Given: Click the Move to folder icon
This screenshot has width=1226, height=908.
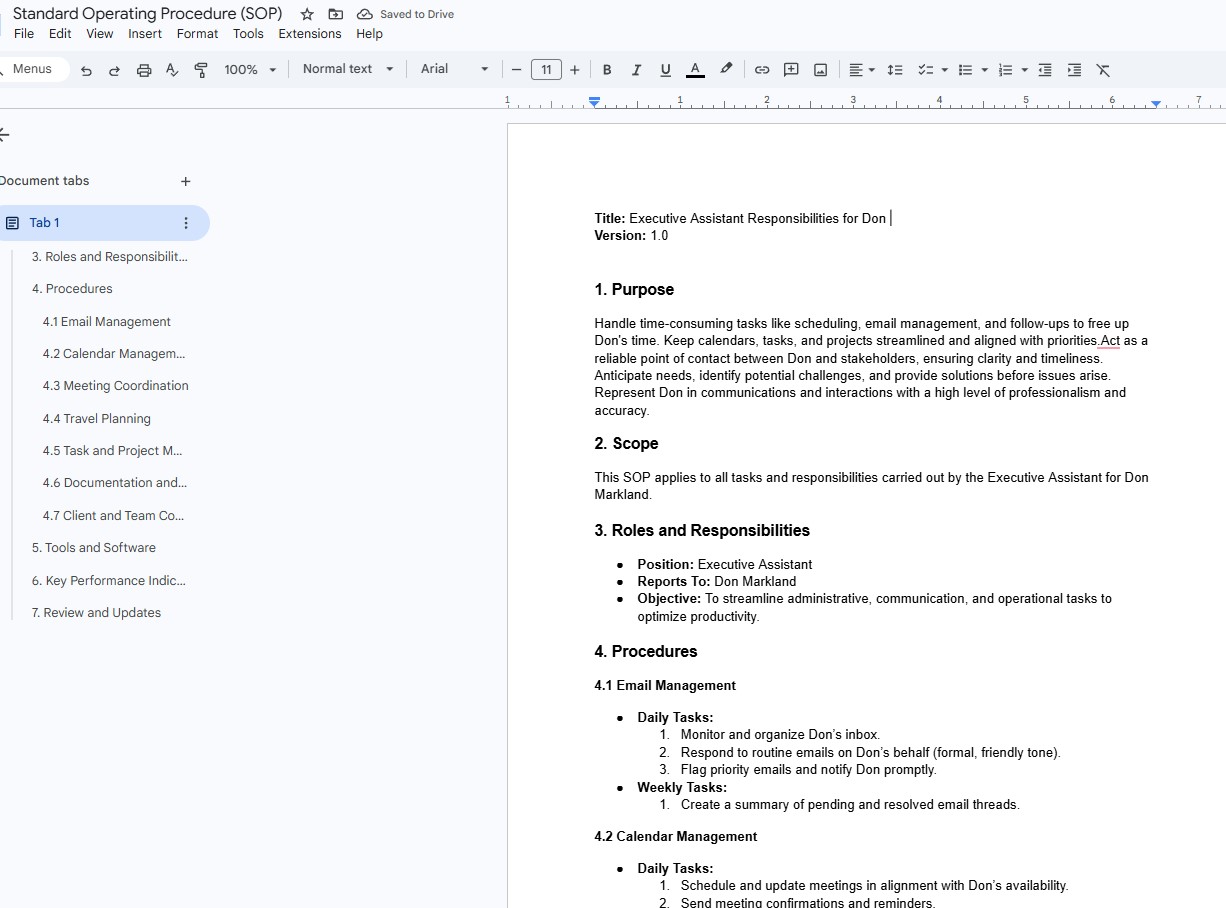Looking at the screenshot, I should point(336,14).
